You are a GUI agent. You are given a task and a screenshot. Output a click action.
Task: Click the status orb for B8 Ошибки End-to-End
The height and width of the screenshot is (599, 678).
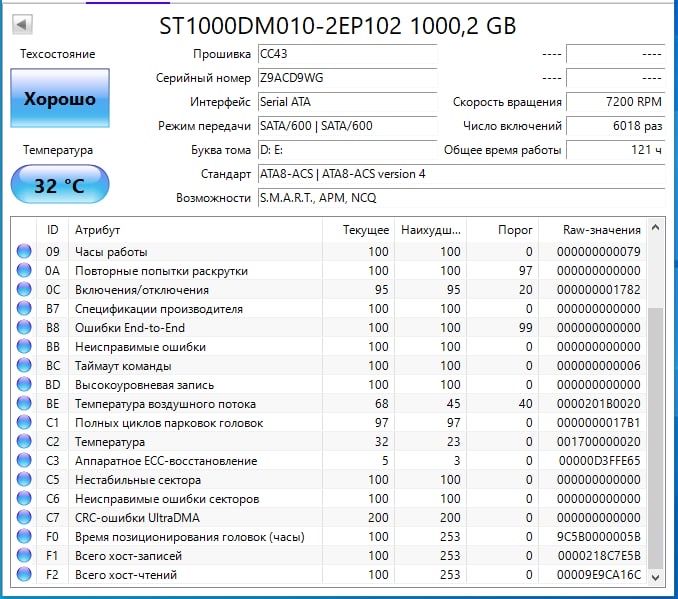pyautogui.click(x=24, y=327)
